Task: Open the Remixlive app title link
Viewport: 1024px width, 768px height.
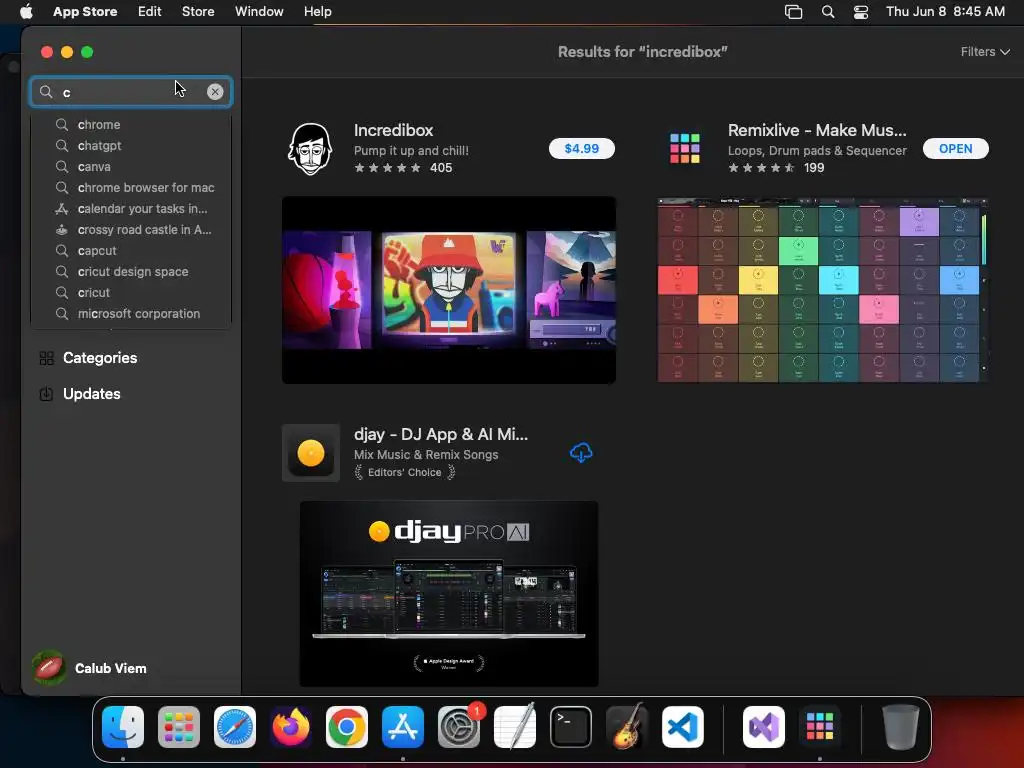Action: [x=817, y=130]
